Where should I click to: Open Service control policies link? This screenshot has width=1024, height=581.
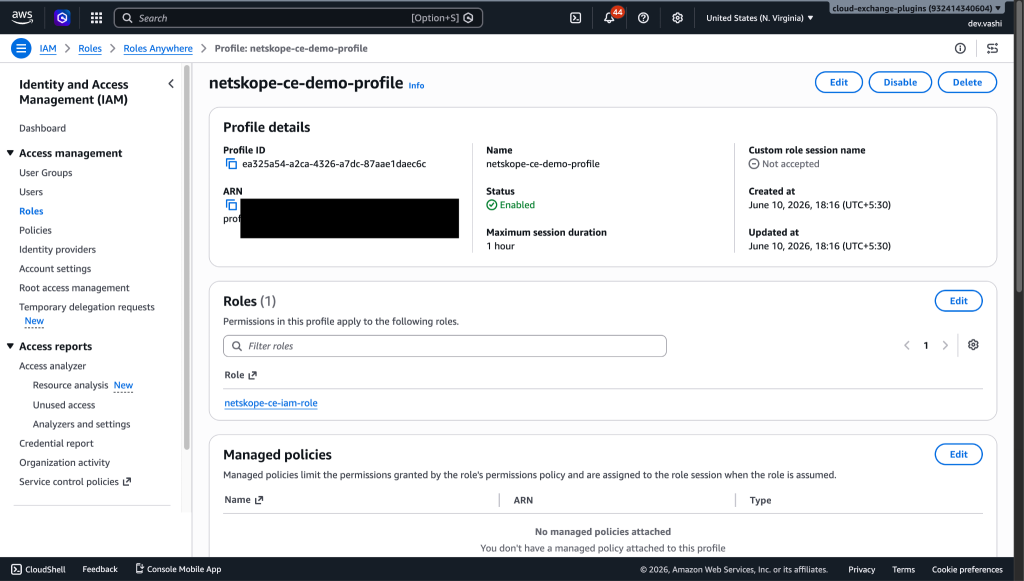pyautogui.click(x=75, y=482)
